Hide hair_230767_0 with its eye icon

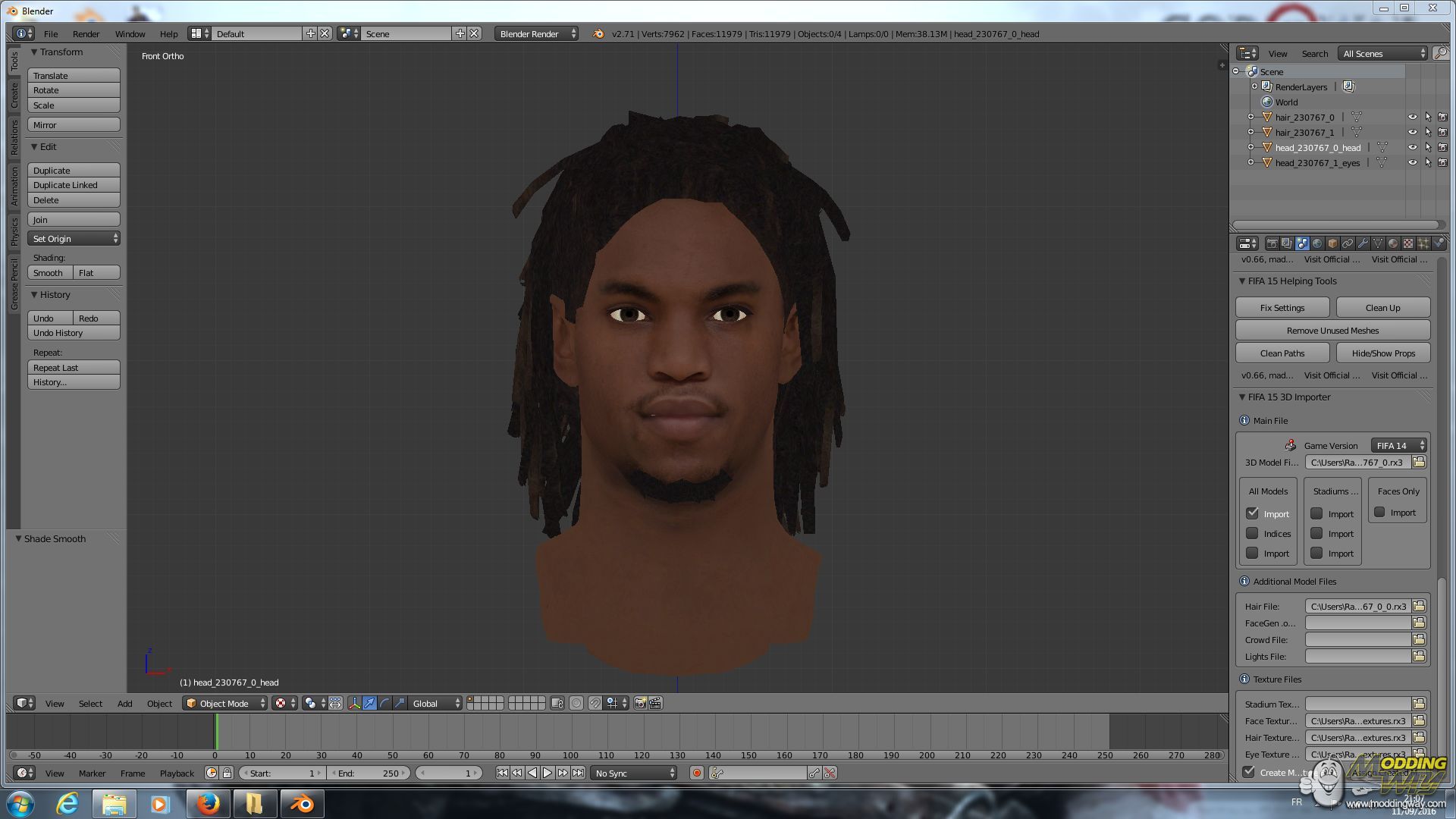(x=1412, y=118)
